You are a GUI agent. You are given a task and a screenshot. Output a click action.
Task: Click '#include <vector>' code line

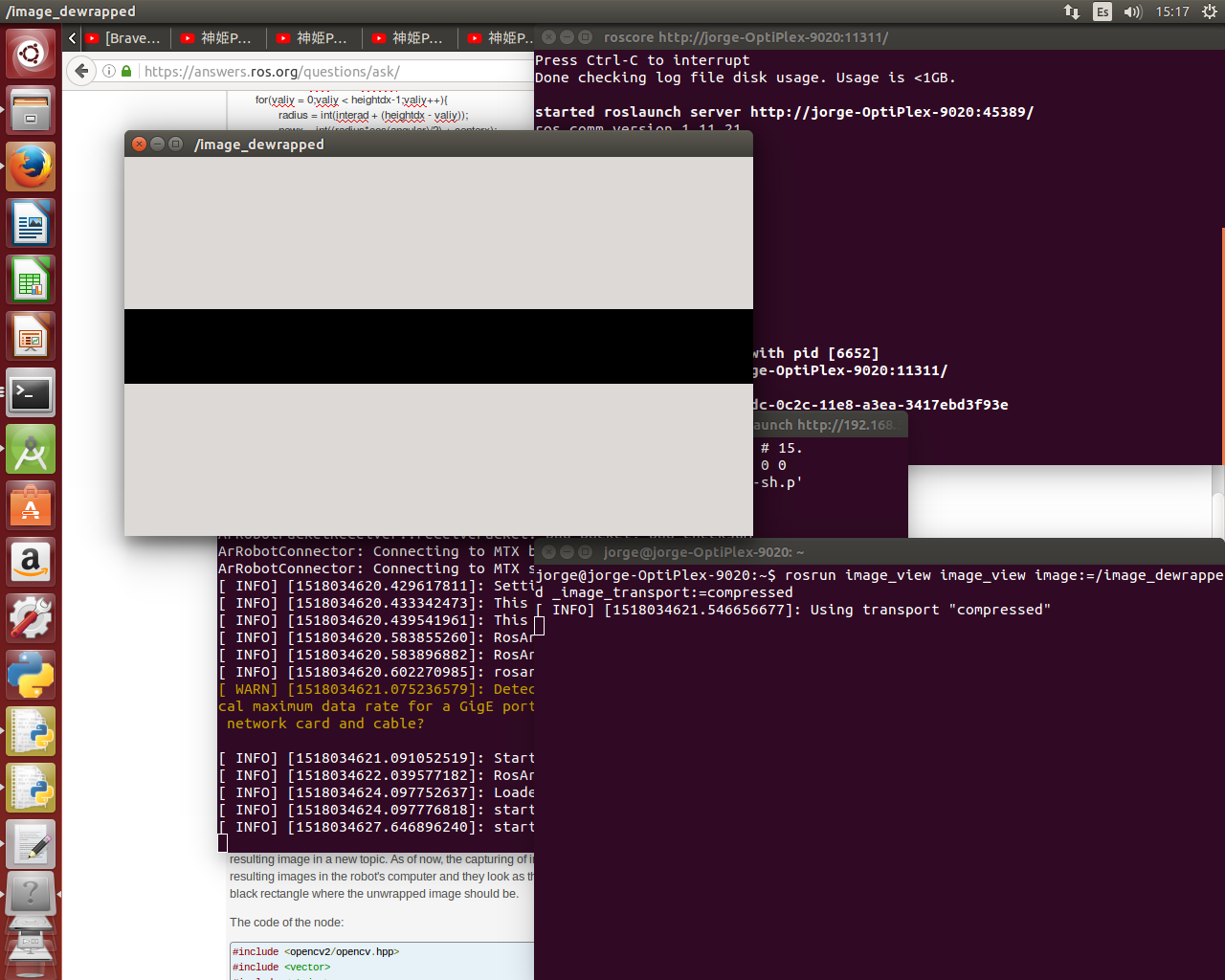[x=281, y=967]
